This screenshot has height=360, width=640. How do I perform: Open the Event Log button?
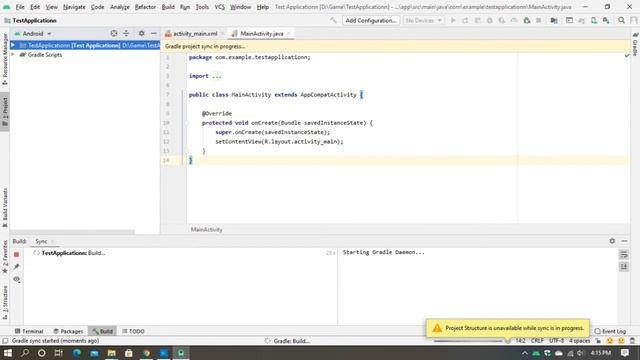[x=610, y=331]
